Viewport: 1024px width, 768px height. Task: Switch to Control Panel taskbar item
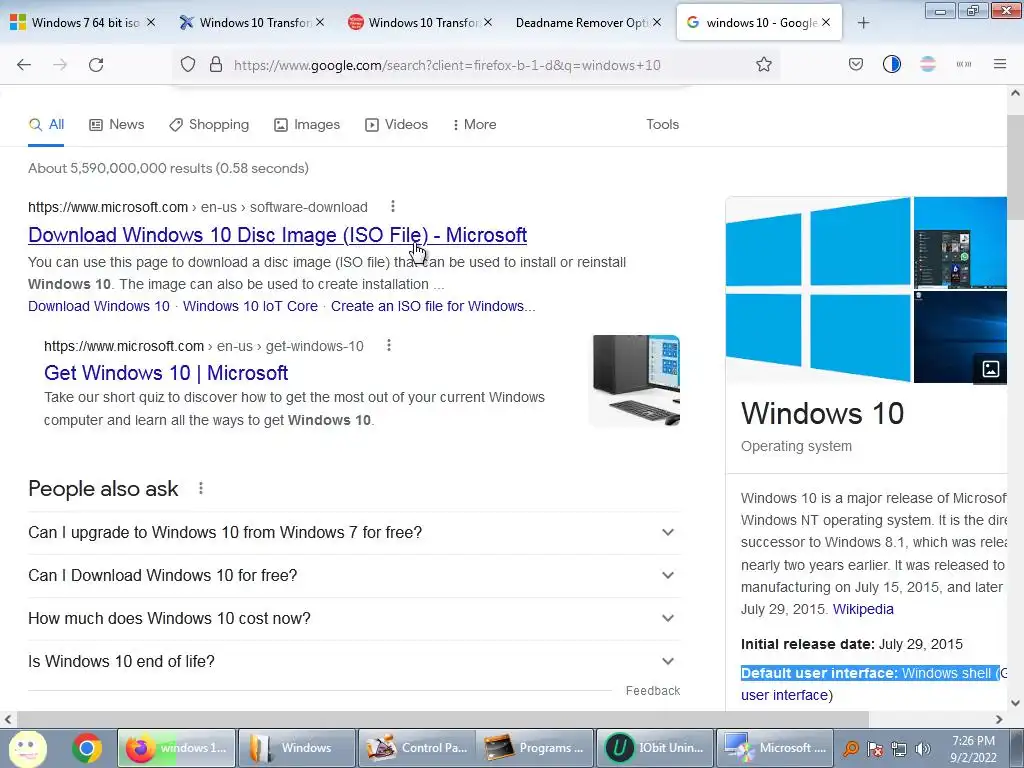[x=417, y=748]
